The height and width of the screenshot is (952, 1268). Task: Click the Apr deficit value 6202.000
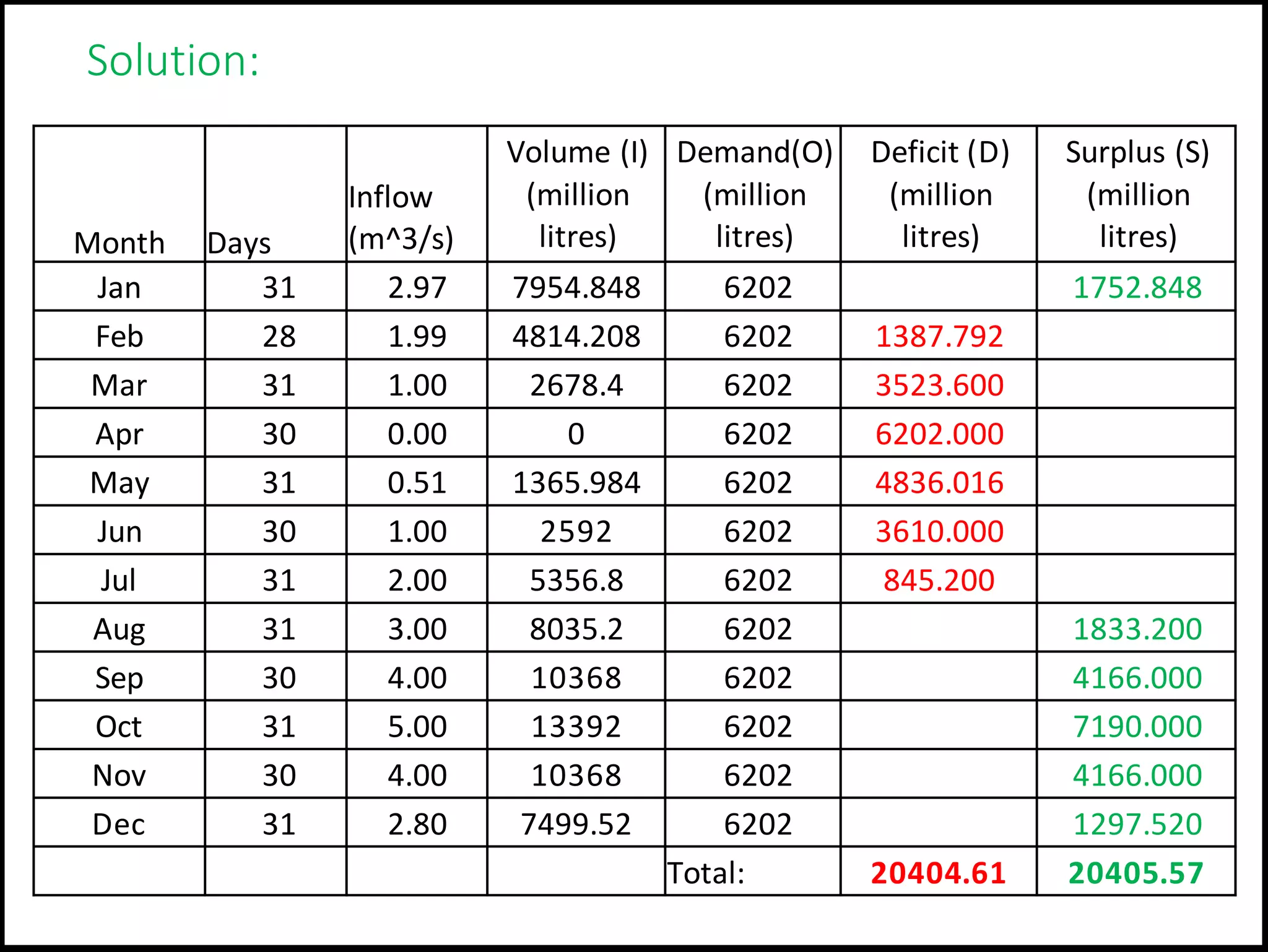click(x=939, y=434)
